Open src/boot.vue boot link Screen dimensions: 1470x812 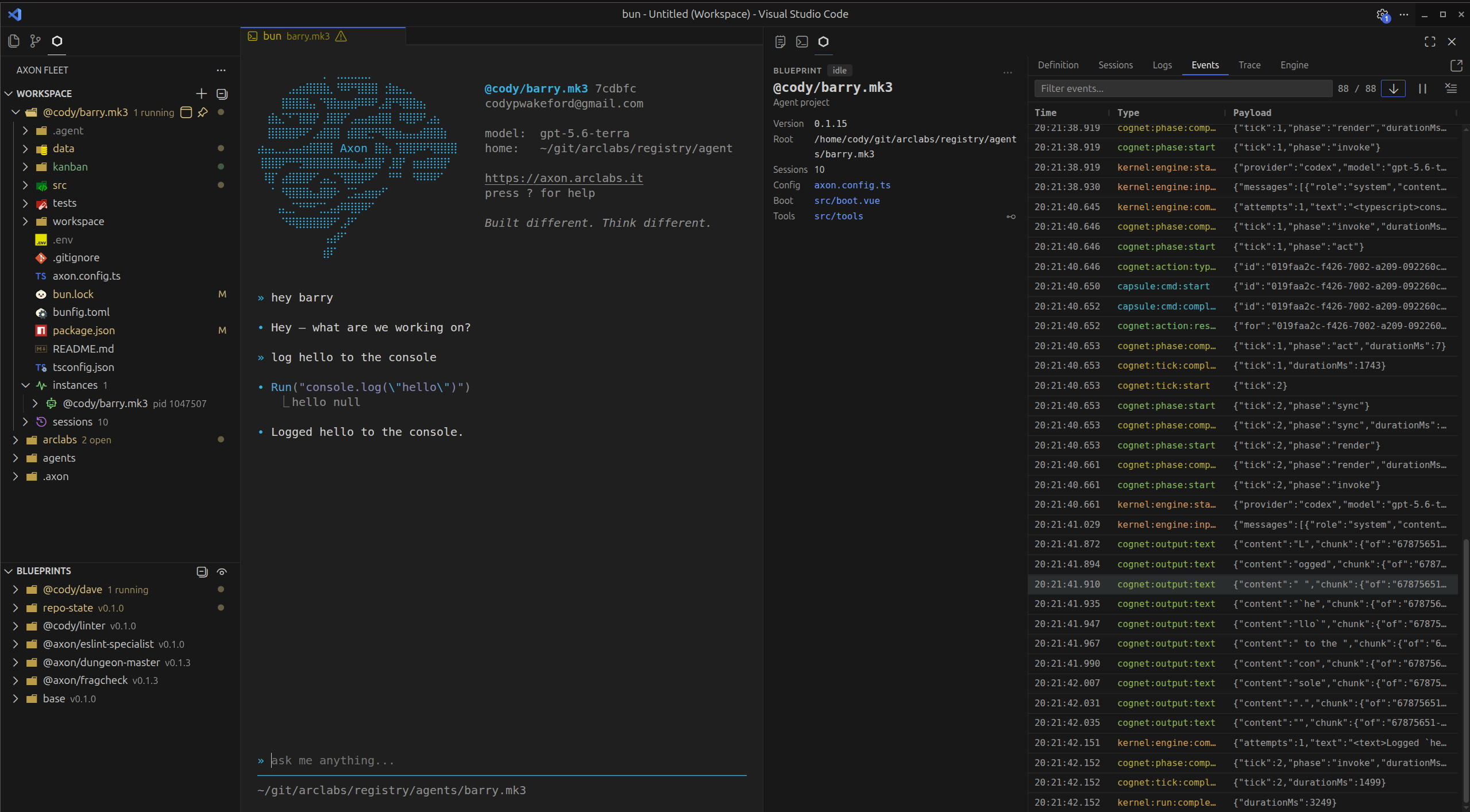coord(847,200)
